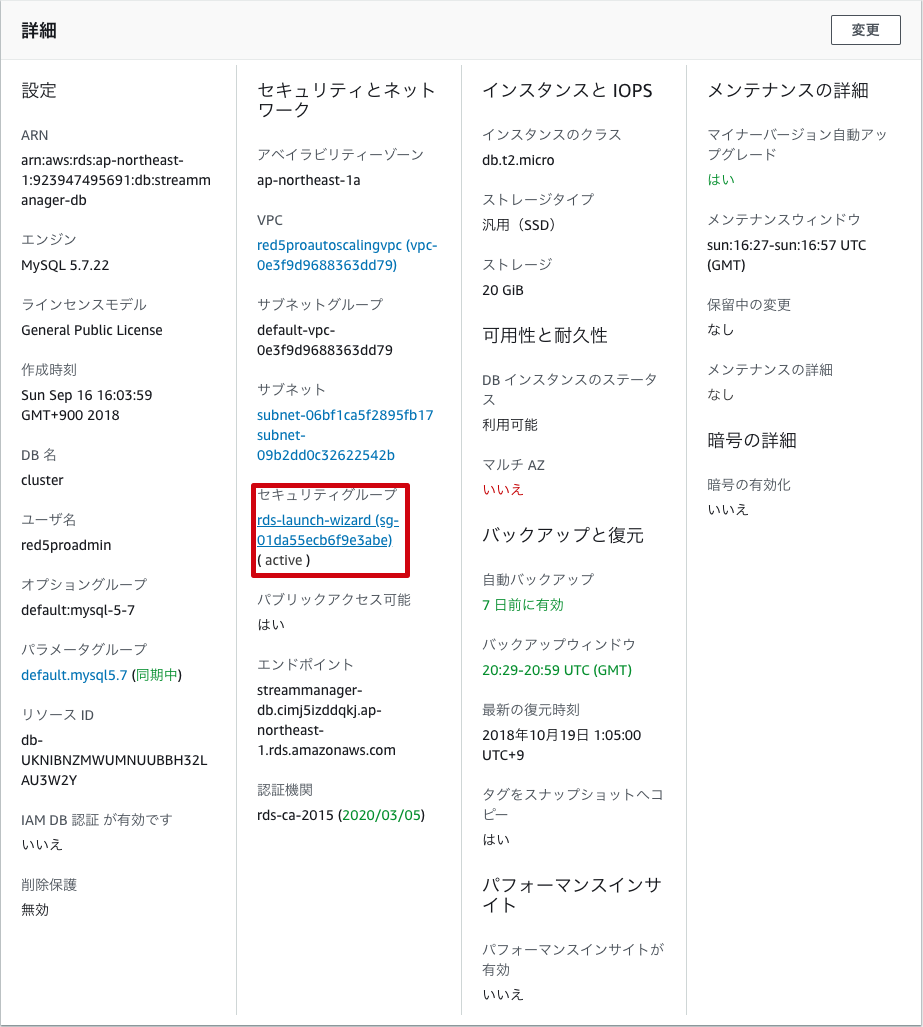Open the red5proautoscalingvpc VPC link
923x1027 pixels.
point(347,255)
